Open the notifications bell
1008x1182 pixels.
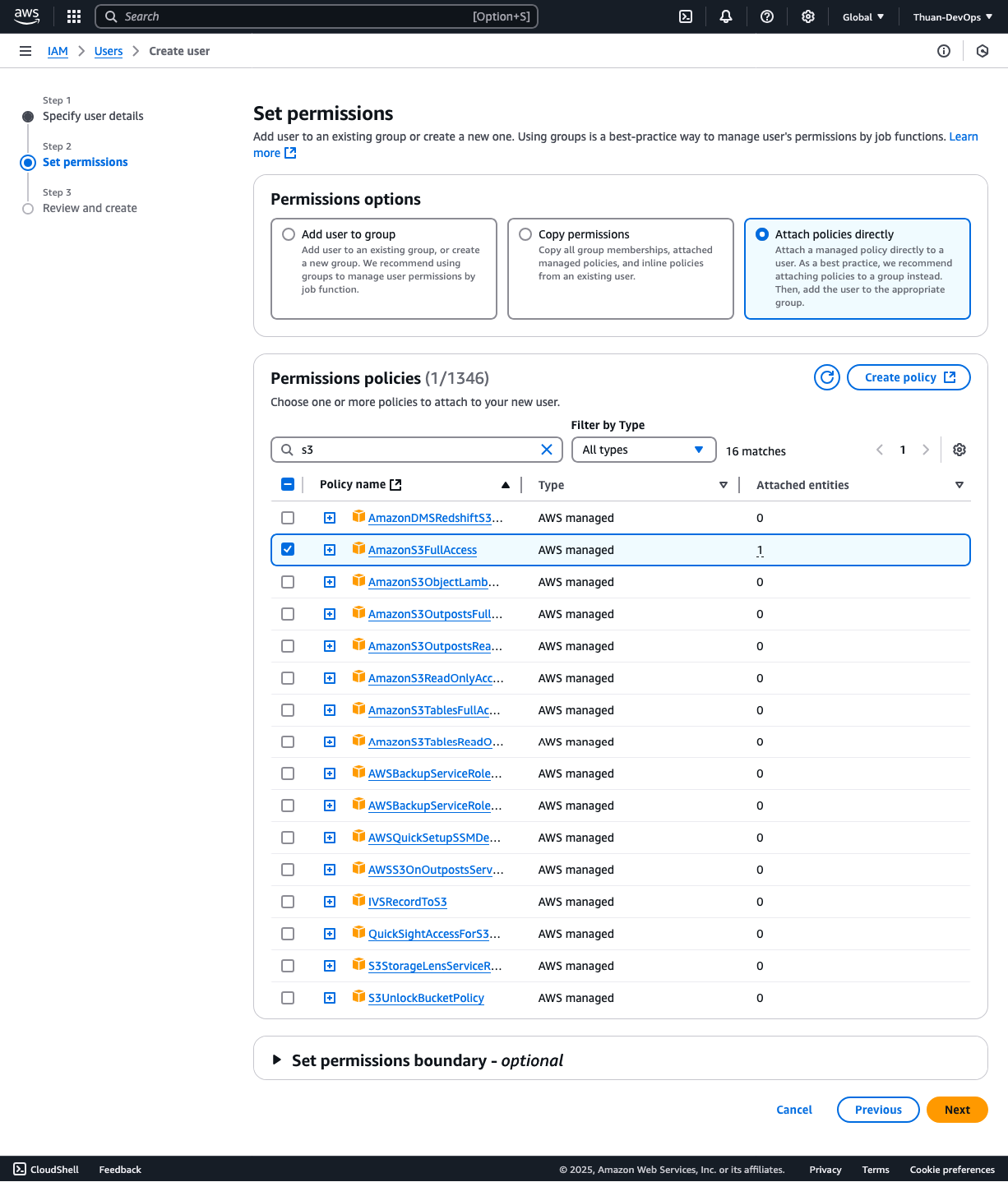(x=726, y=16)
